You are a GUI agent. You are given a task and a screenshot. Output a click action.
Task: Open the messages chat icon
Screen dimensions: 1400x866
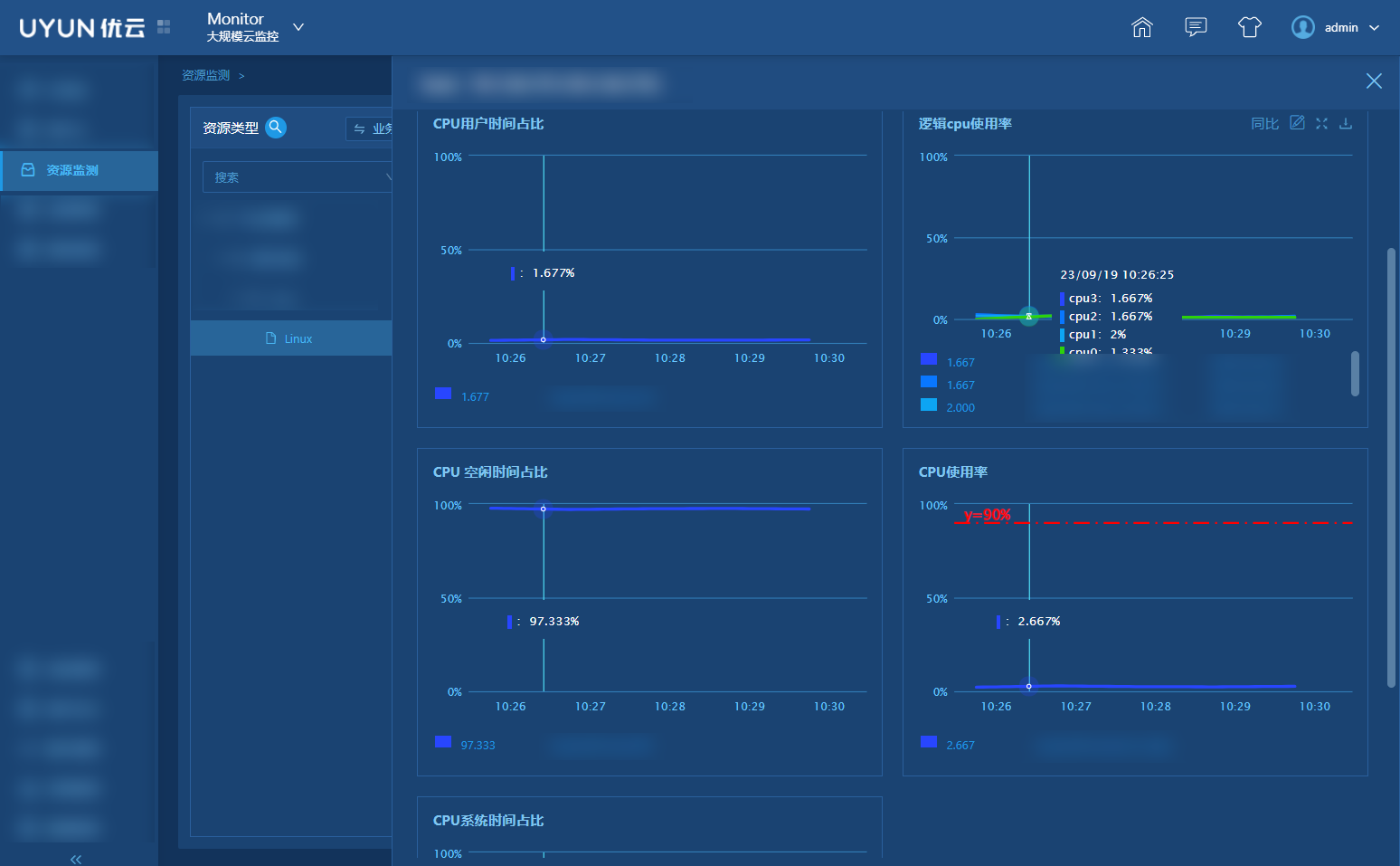(1196, 27)
